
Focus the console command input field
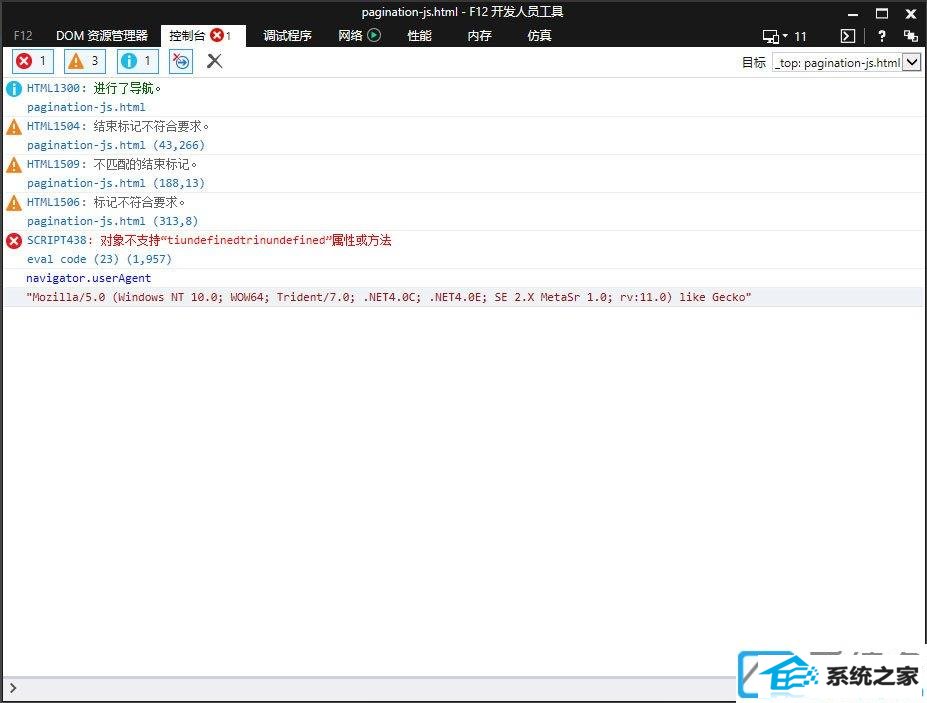378,688
